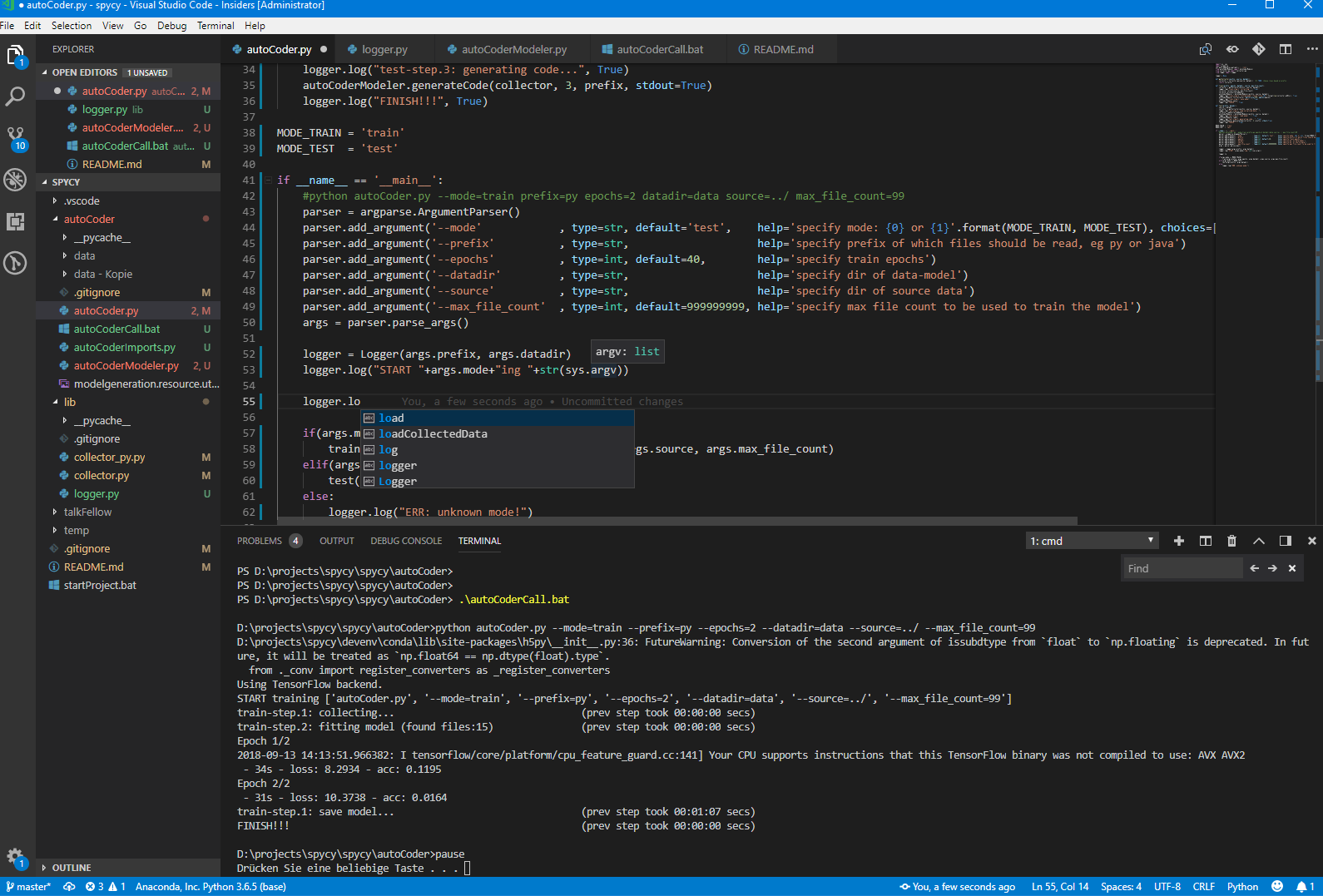Change file encoding via 'UTF-8'
This screenshot has height=896, width=1323.
(x=1167, y=887)
